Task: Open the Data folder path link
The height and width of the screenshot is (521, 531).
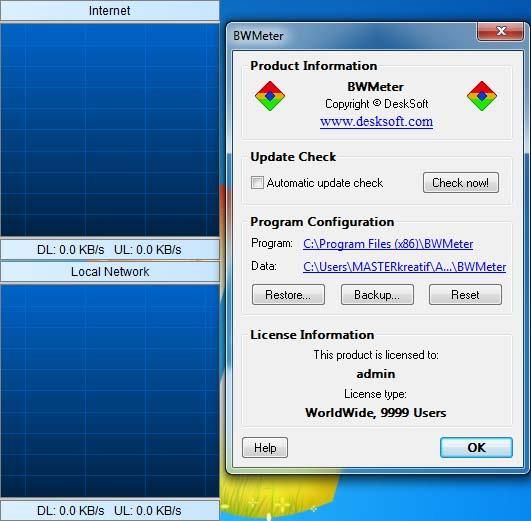Action: (x=405, y=267)
